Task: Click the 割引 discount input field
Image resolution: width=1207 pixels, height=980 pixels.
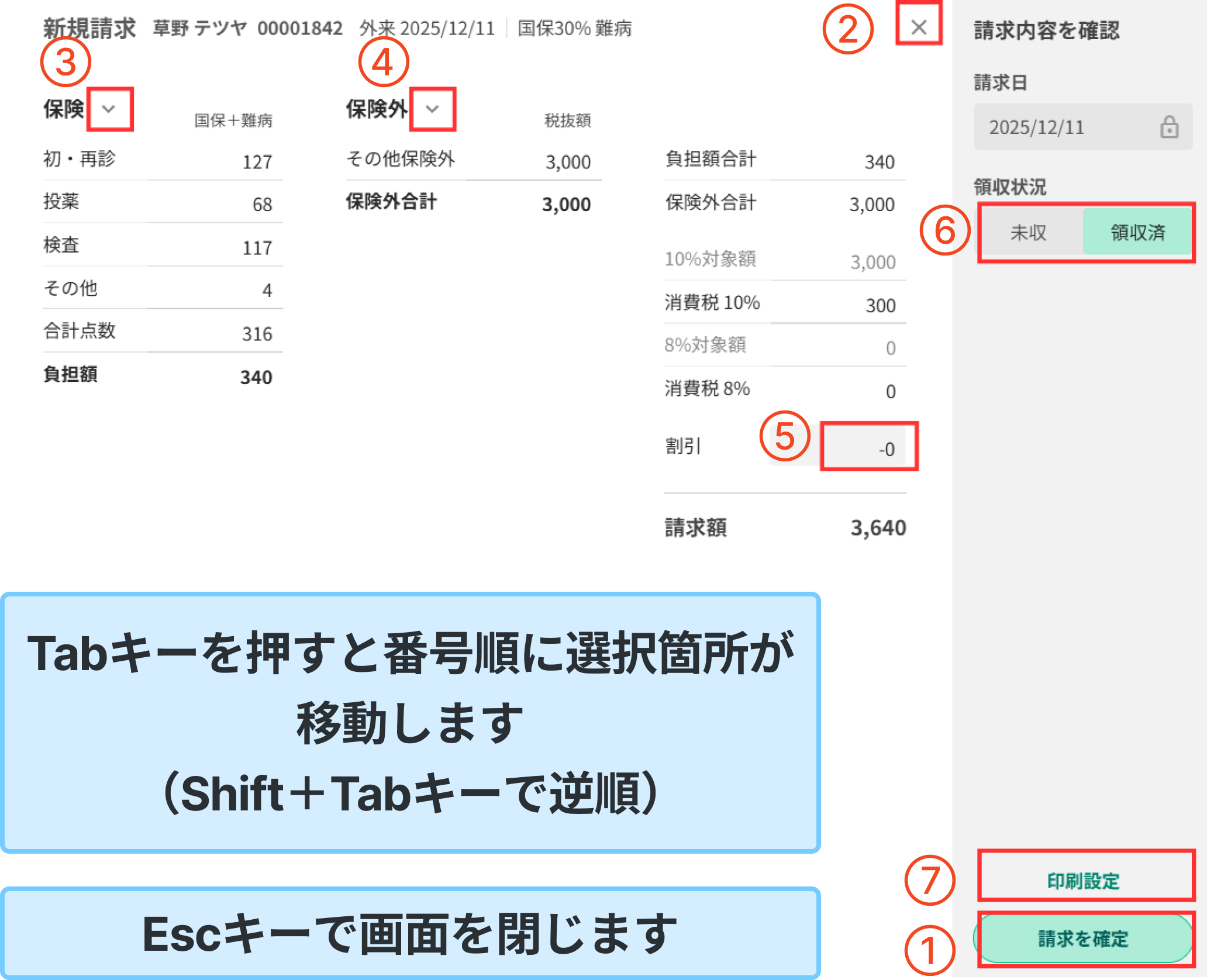Action: click(864, 448)
